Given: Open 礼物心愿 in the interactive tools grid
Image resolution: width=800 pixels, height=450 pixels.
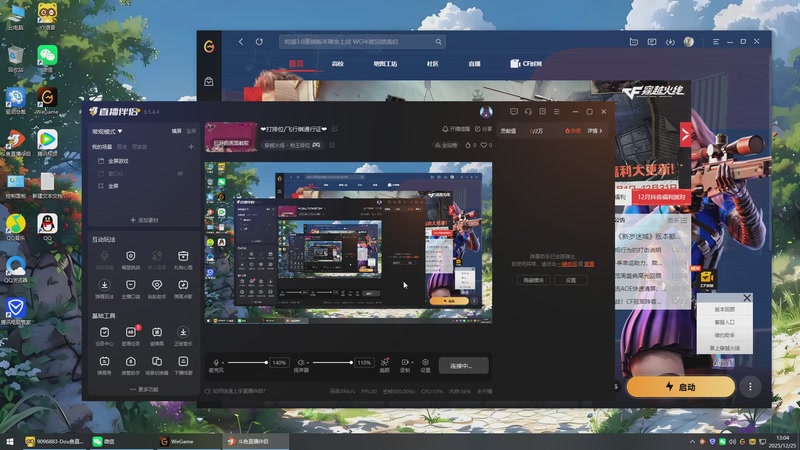Looking at the screenshot, I should 183,256.
